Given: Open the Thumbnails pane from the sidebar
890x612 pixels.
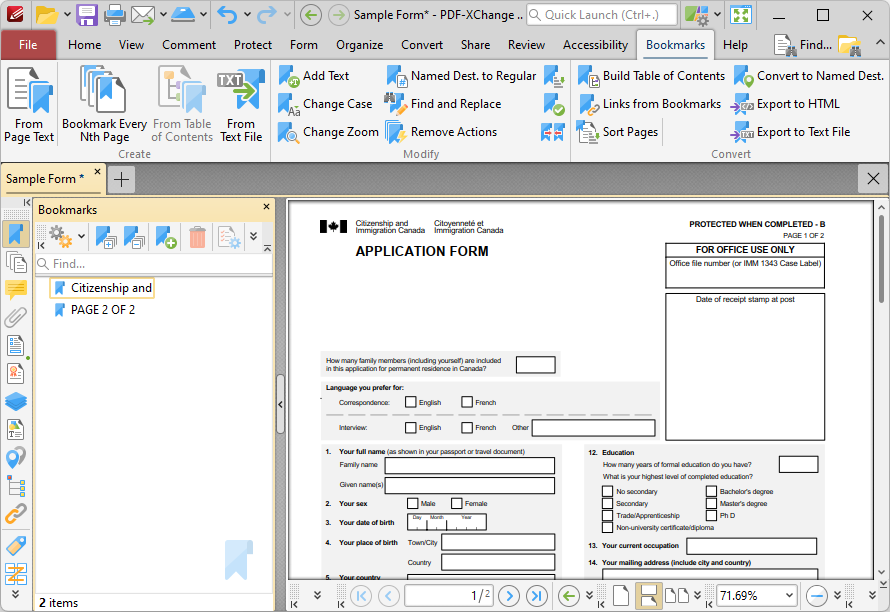Looking at the screenshot, I should pos(16,262).
